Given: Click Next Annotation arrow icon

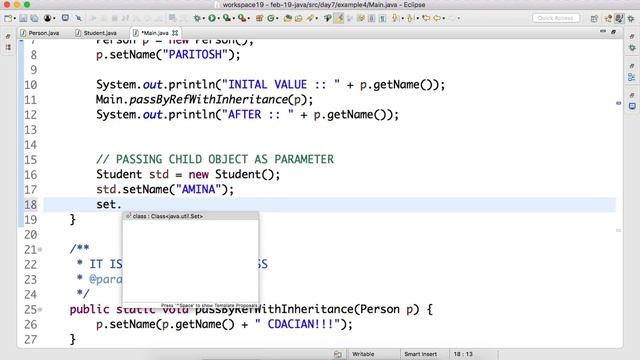Looking at the screenshot, I should click(395, 18).
